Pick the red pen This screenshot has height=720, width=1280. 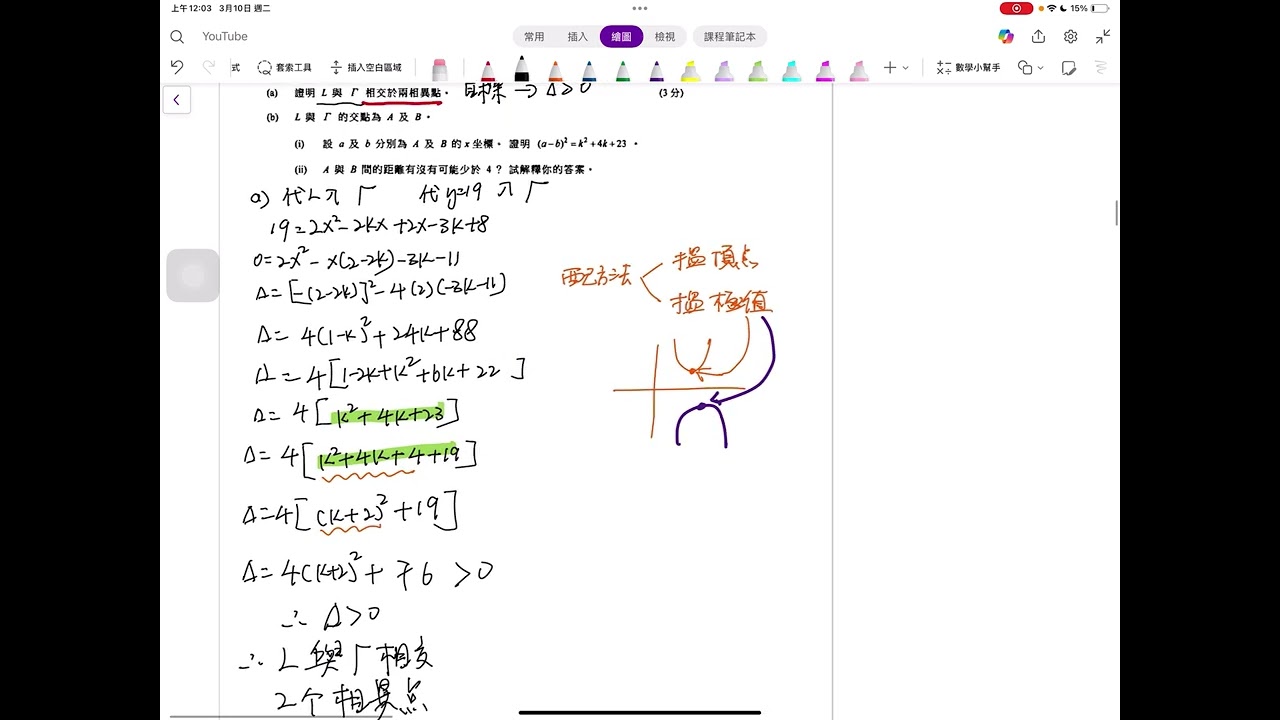click(488, 70)
